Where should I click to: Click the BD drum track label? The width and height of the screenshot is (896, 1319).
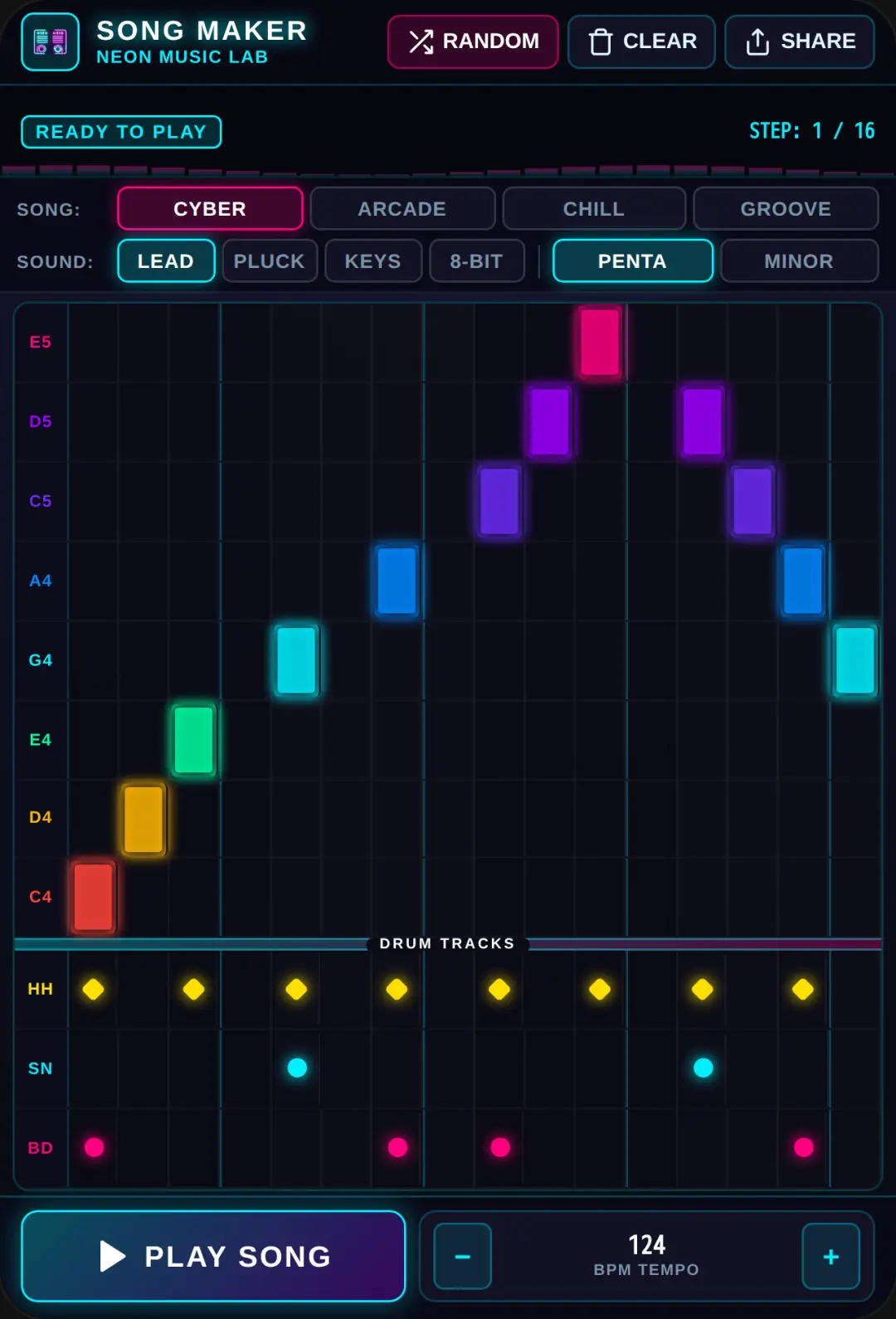click(41, 1148)
